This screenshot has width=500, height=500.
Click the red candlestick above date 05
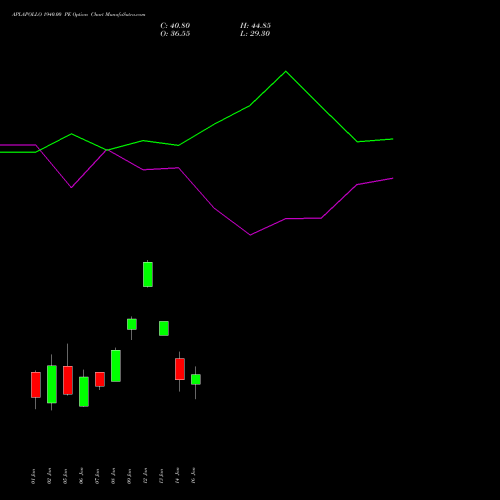pos(68,380)
